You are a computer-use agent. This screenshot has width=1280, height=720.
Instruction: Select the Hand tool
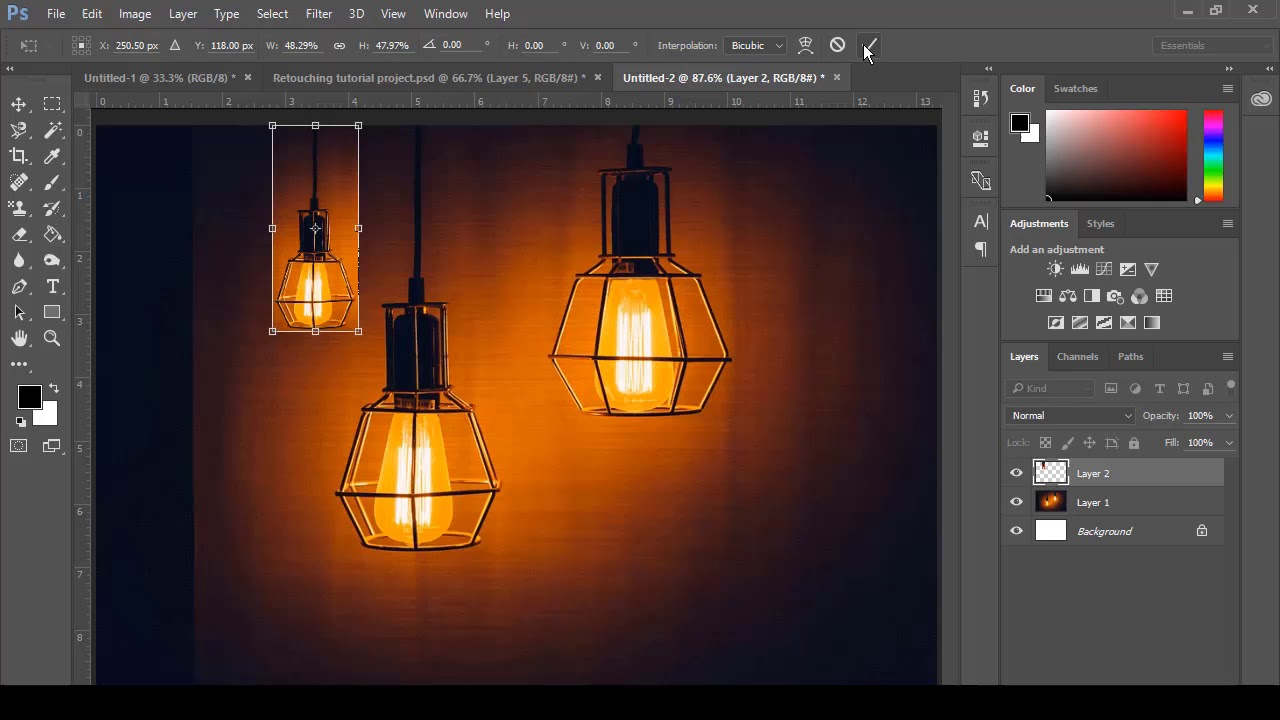pos(19,338)
